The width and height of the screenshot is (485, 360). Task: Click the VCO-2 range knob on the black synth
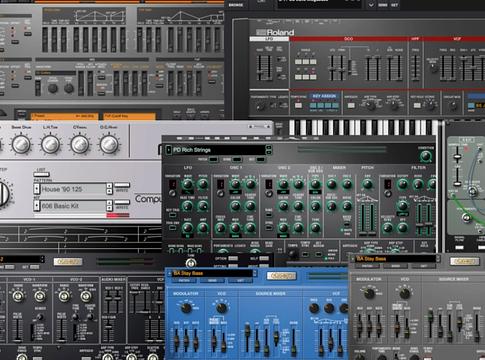64,296
